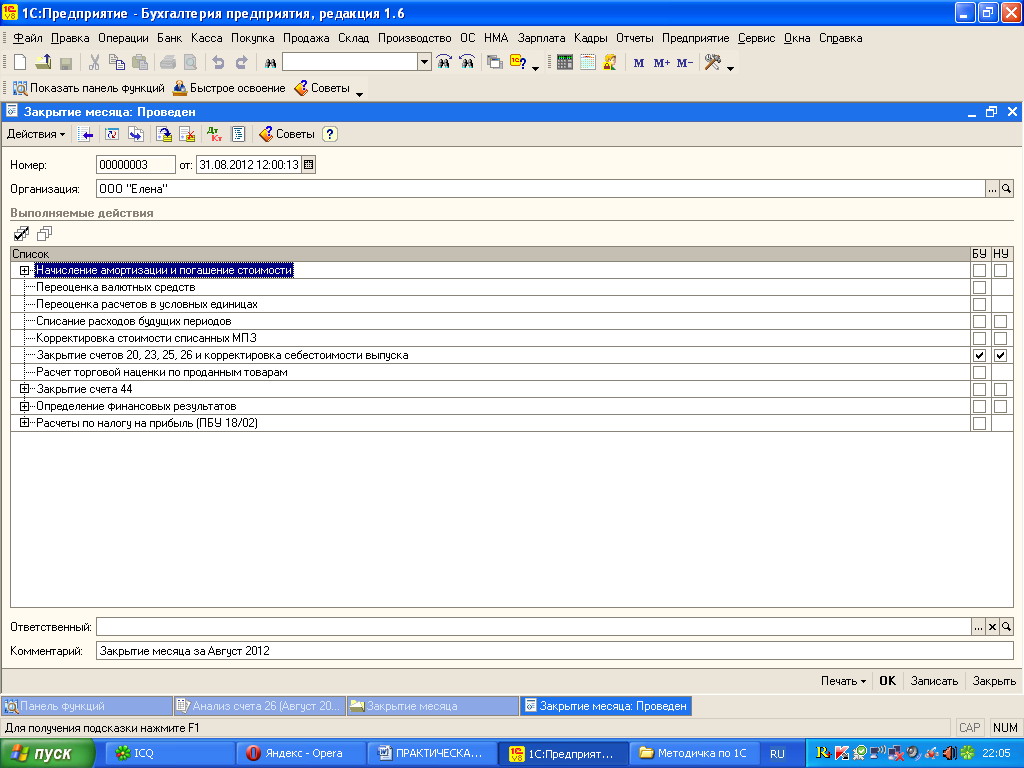Expand Расчеты по налогу на прибыль node

[x=24, y=423]
